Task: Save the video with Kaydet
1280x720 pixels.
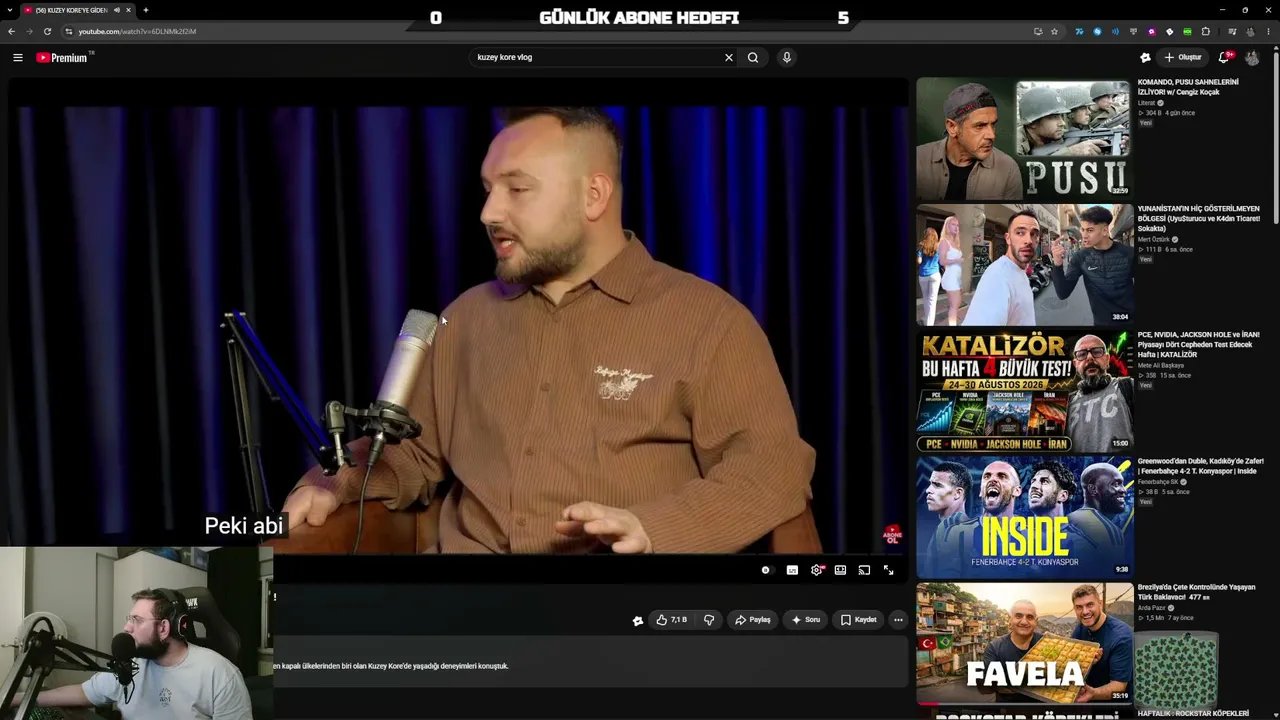Action: tap(858, 620)
